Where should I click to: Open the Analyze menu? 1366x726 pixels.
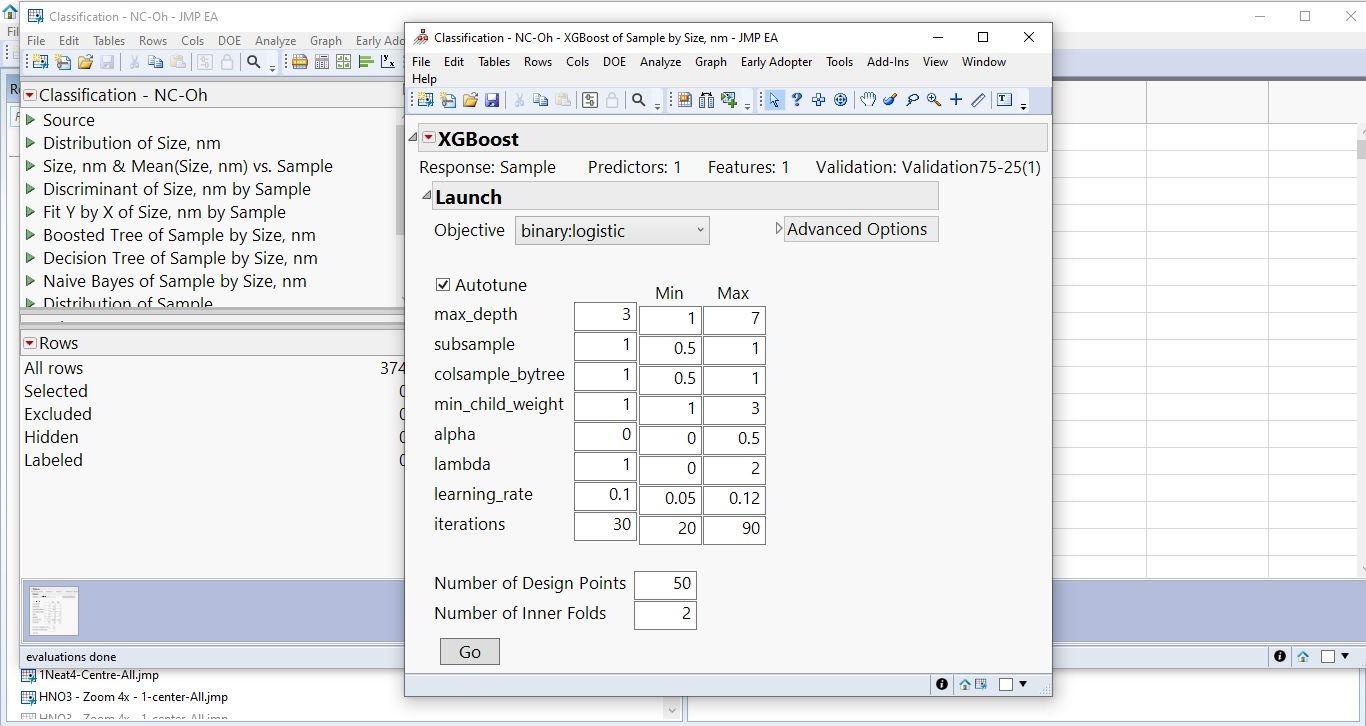pos(659,61)
